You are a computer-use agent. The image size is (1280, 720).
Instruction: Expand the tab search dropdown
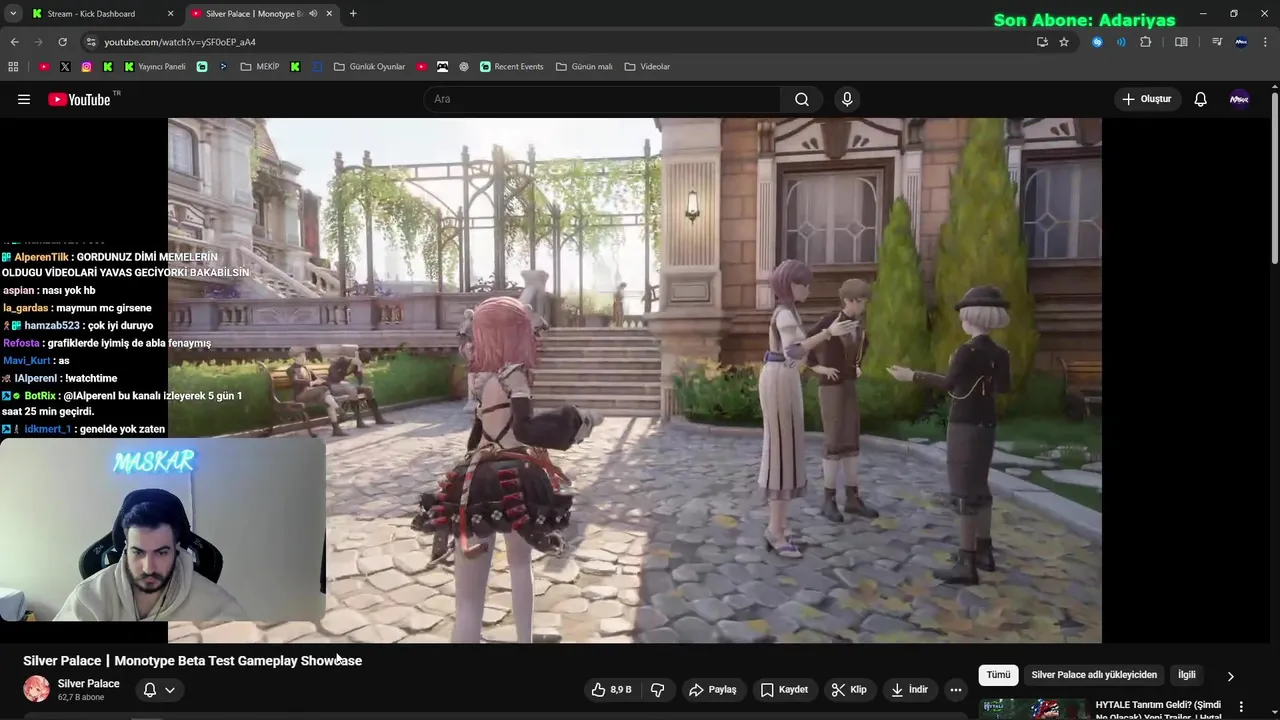pyautogui.click(x=13, y=14)
